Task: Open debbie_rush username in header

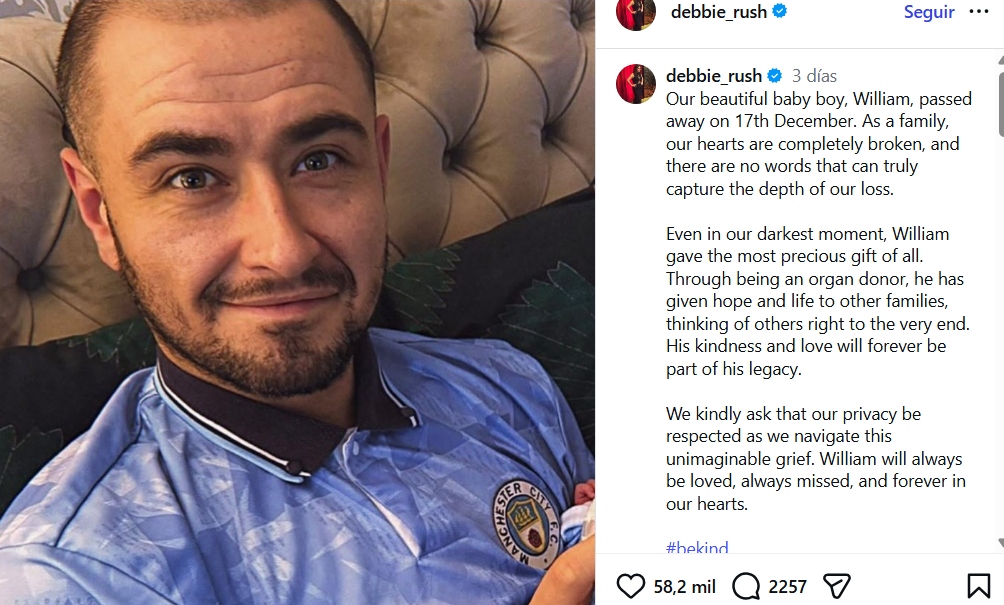Action: pos(718,12)
